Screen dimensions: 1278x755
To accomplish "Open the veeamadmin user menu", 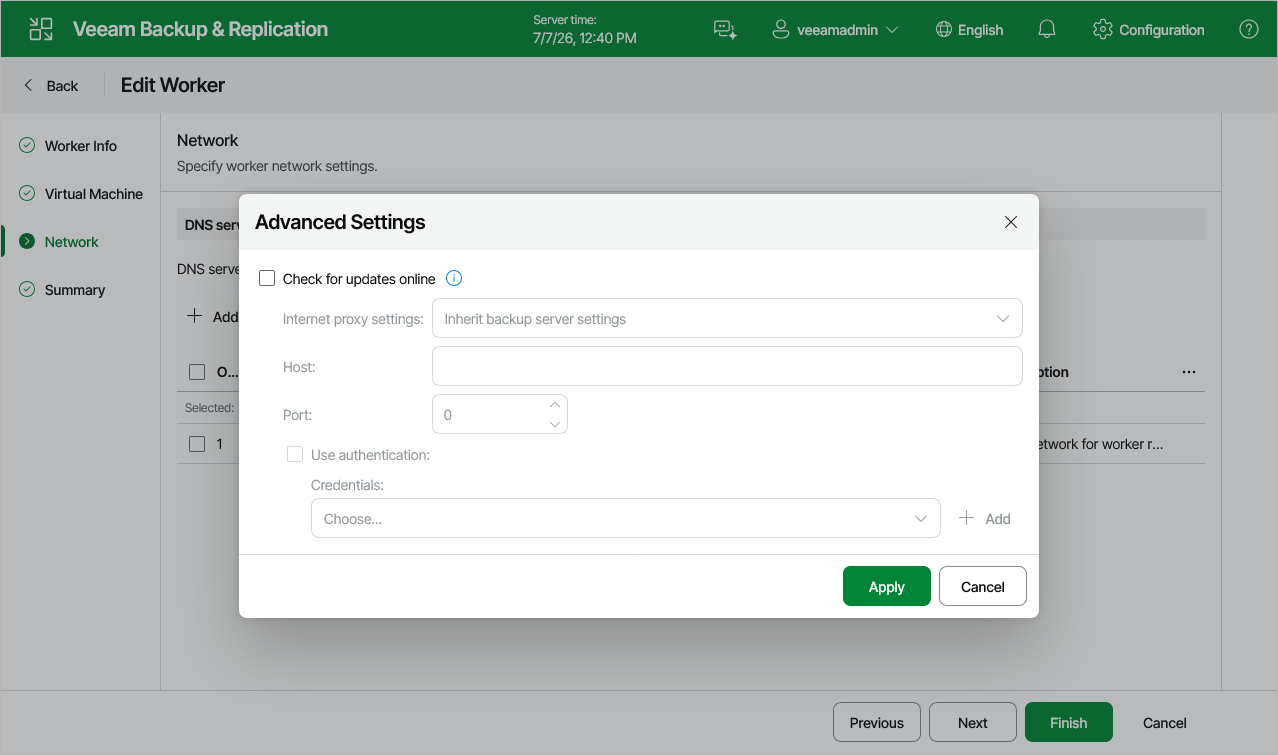I will (x=835, y=30).
